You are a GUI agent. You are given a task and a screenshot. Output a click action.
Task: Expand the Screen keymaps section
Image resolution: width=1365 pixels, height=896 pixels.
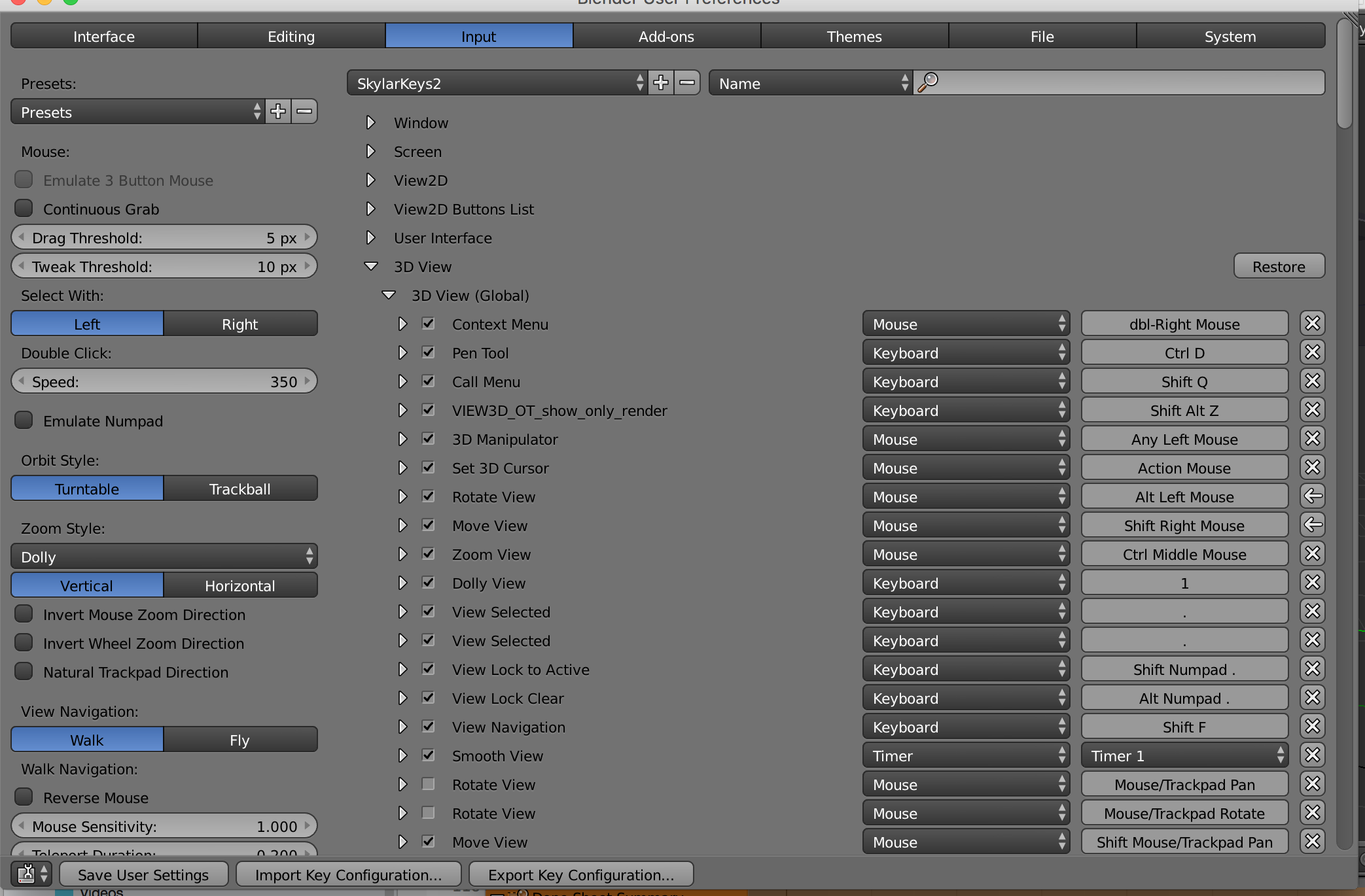click(372, 150)
